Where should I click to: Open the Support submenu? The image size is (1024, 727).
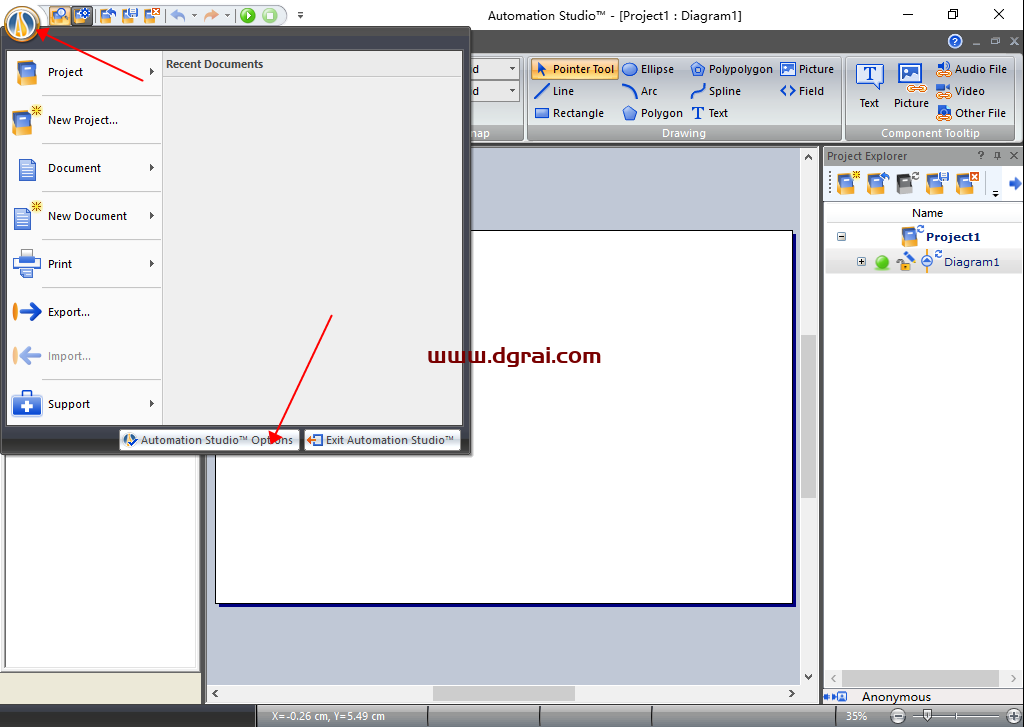[84, 404]
